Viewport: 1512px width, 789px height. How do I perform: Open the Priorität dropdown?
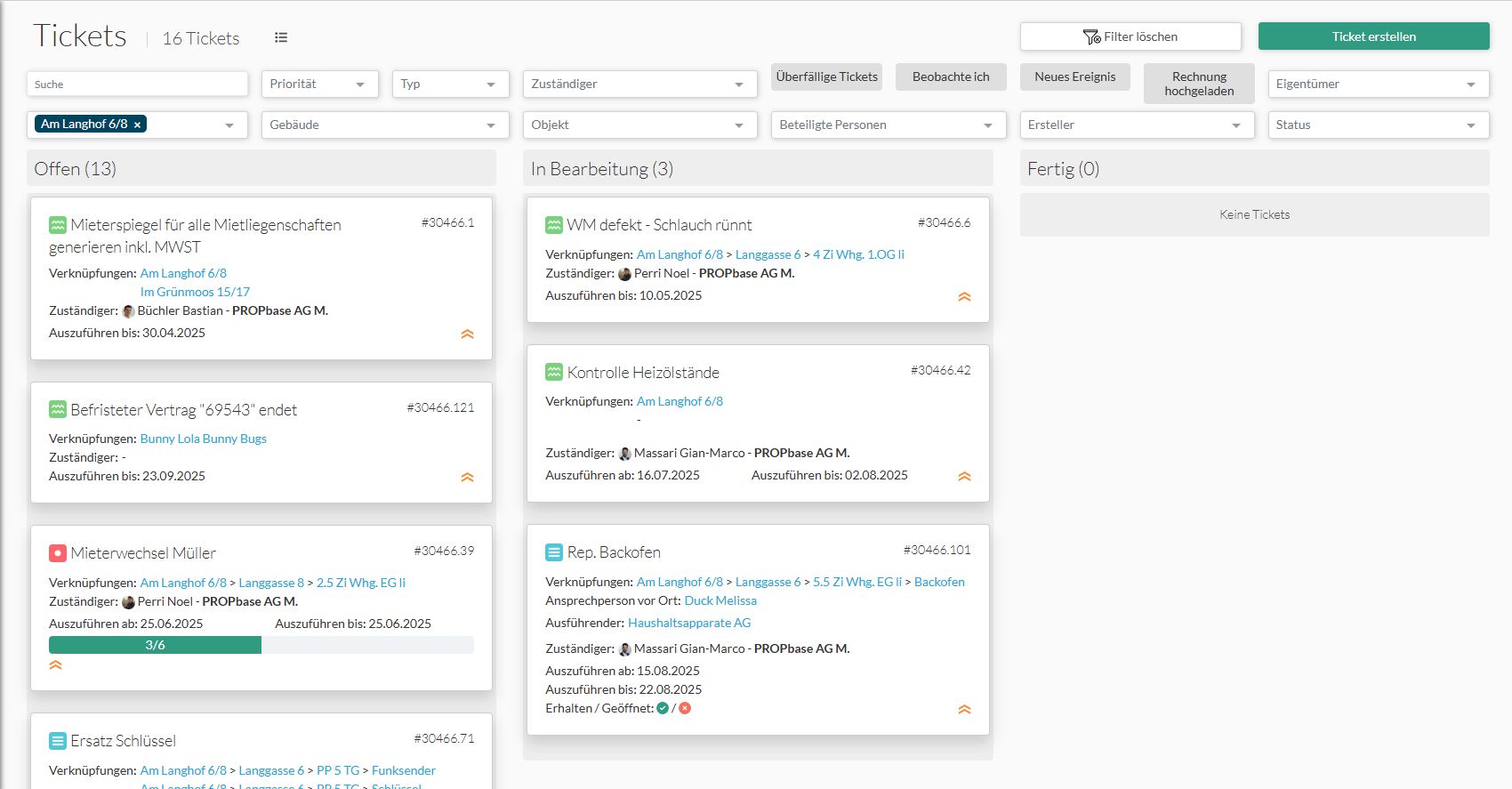319,84
